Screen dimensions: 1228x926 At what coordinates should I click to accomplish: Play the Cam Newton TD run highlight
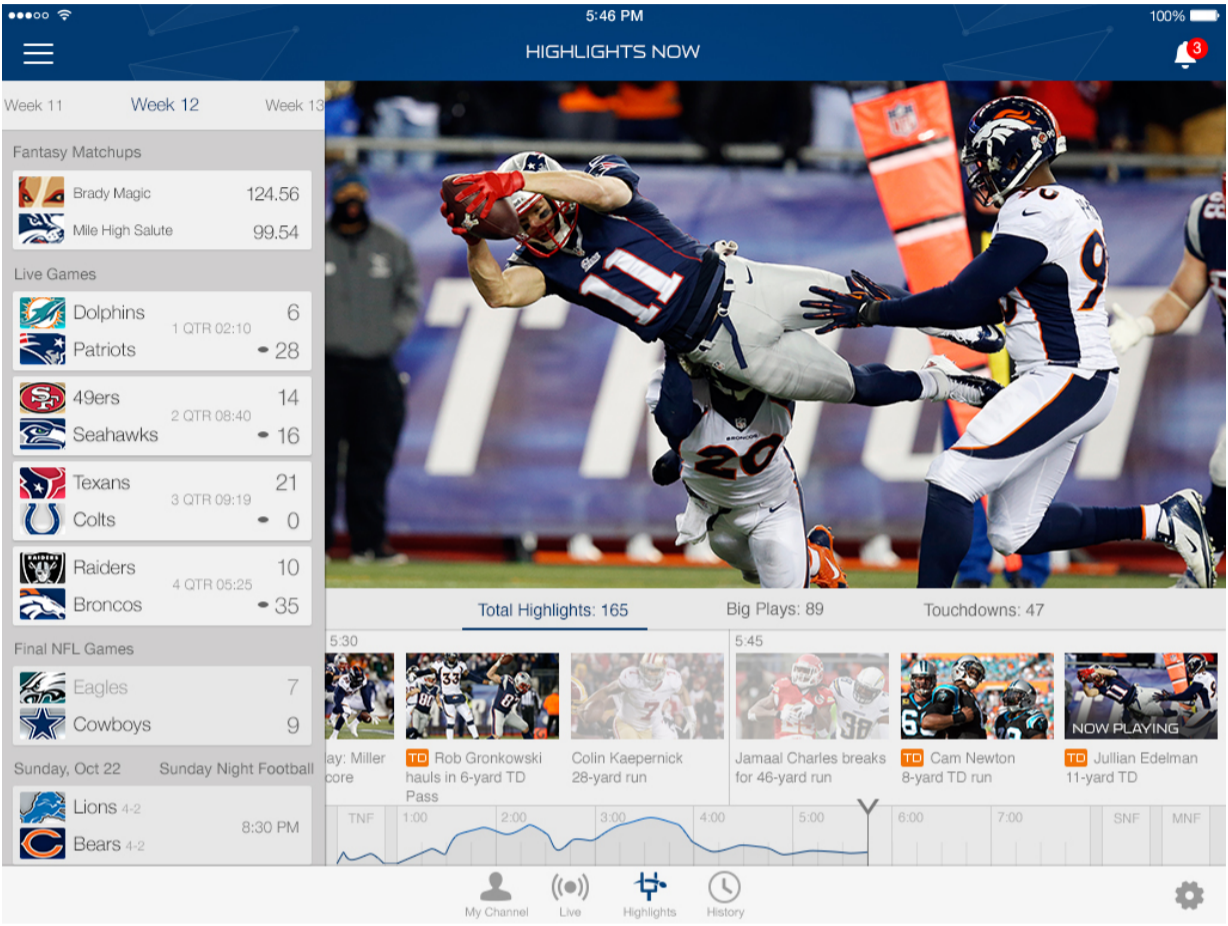coord(977,695)
